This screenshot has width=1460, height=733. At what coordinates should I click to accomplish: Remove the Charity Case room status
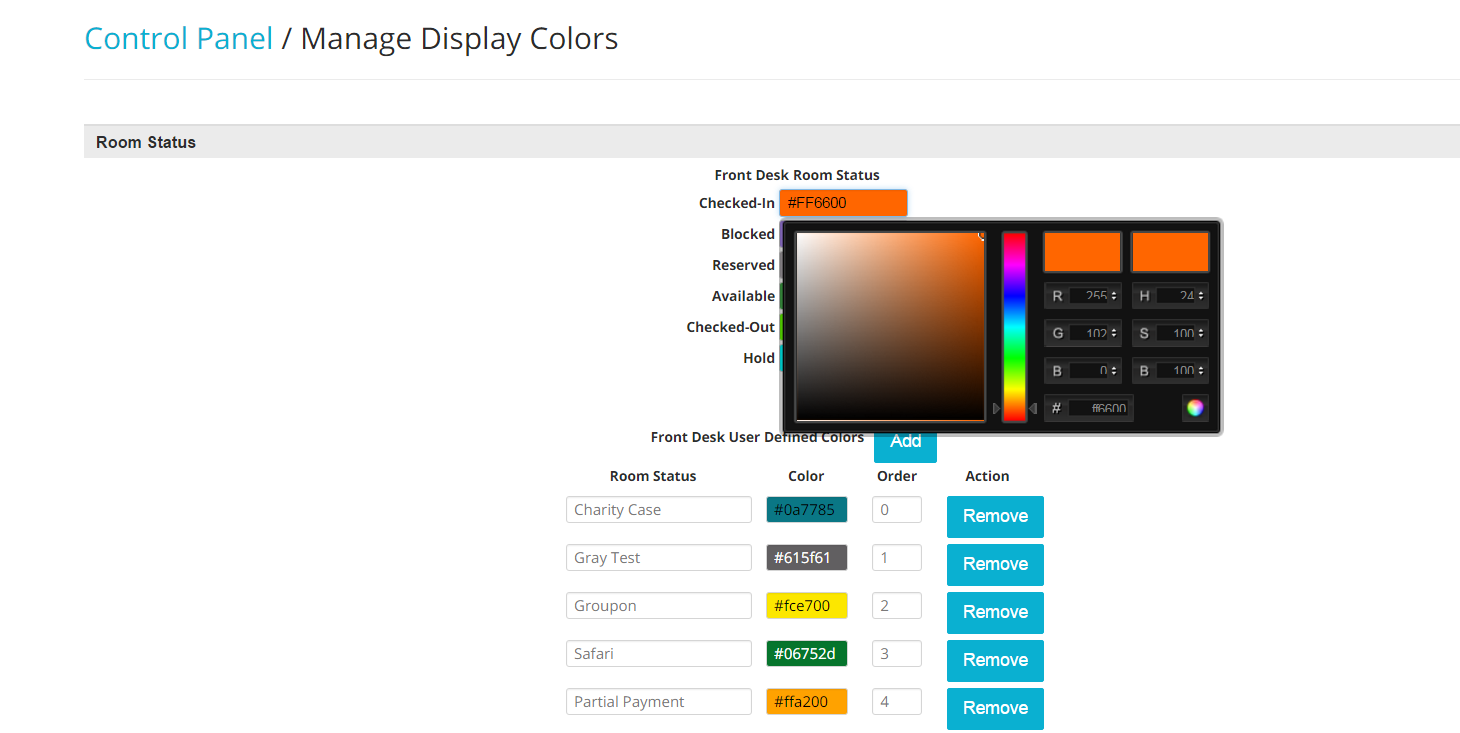(x=995, y=517)
